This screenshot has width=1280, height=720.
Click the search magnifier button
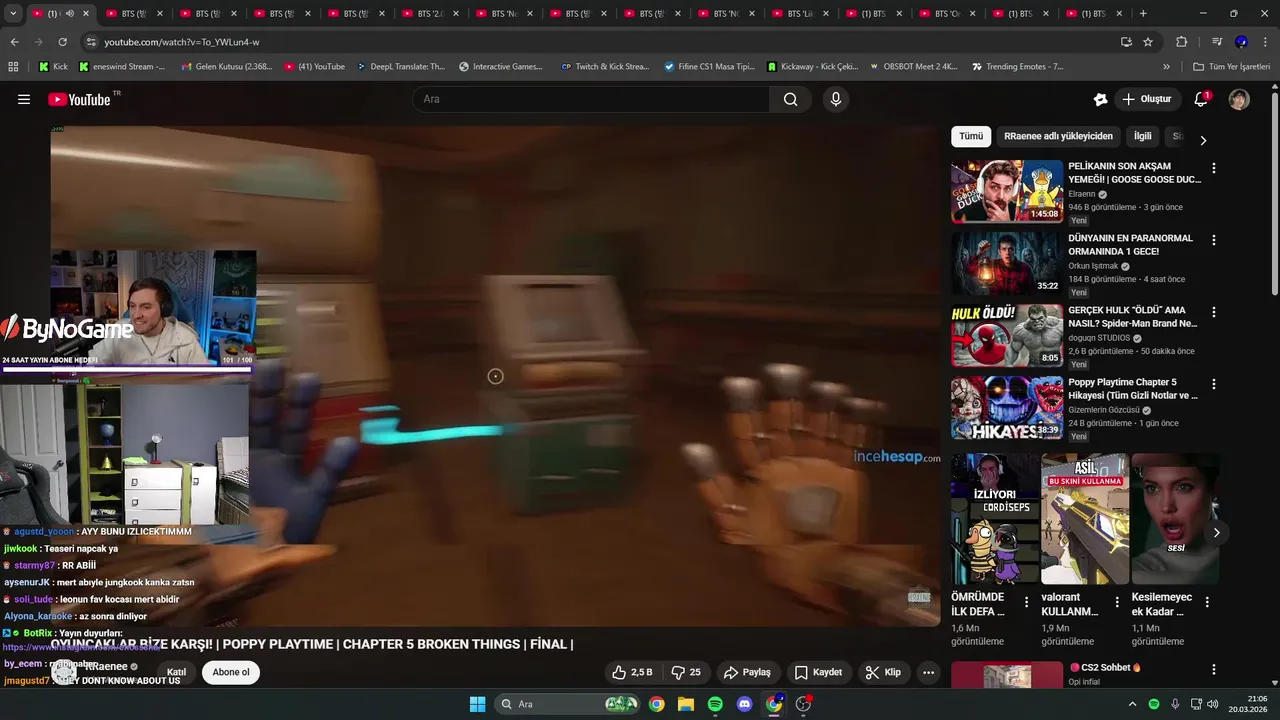point(791,99)
